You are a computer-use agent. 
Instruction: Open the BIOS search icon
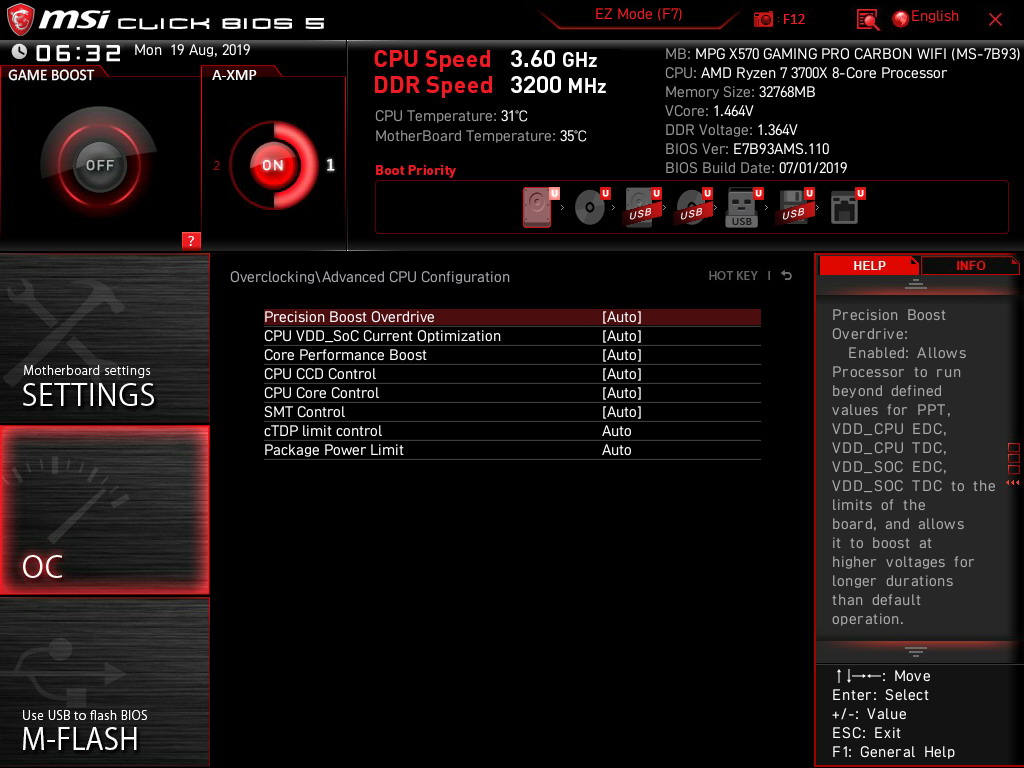867,20
